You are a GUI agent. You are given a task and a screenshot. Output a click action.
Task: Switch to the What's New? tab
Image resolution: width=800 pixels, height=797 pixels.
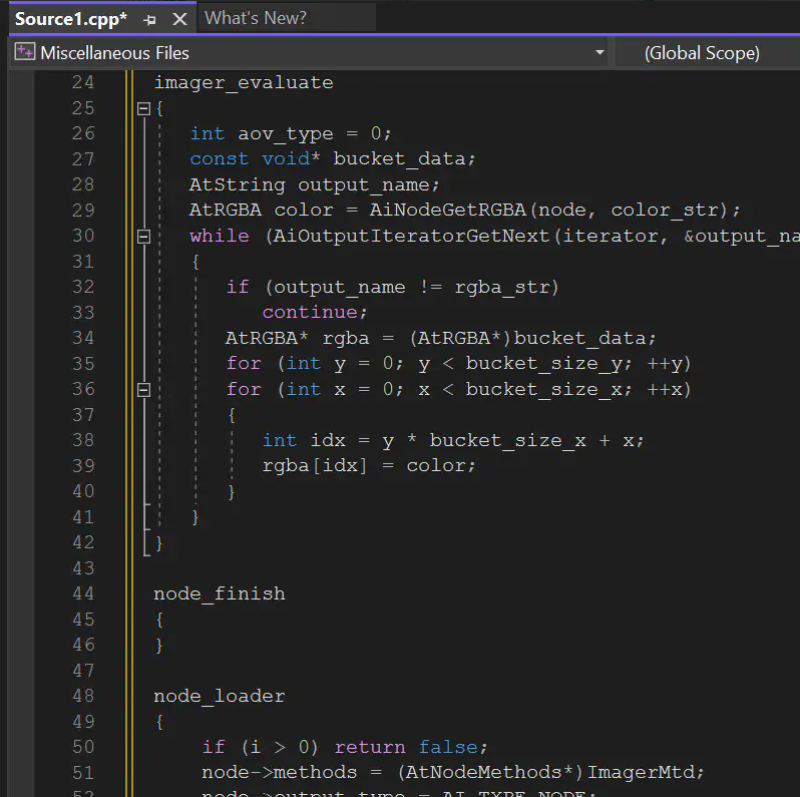(256, 18)
